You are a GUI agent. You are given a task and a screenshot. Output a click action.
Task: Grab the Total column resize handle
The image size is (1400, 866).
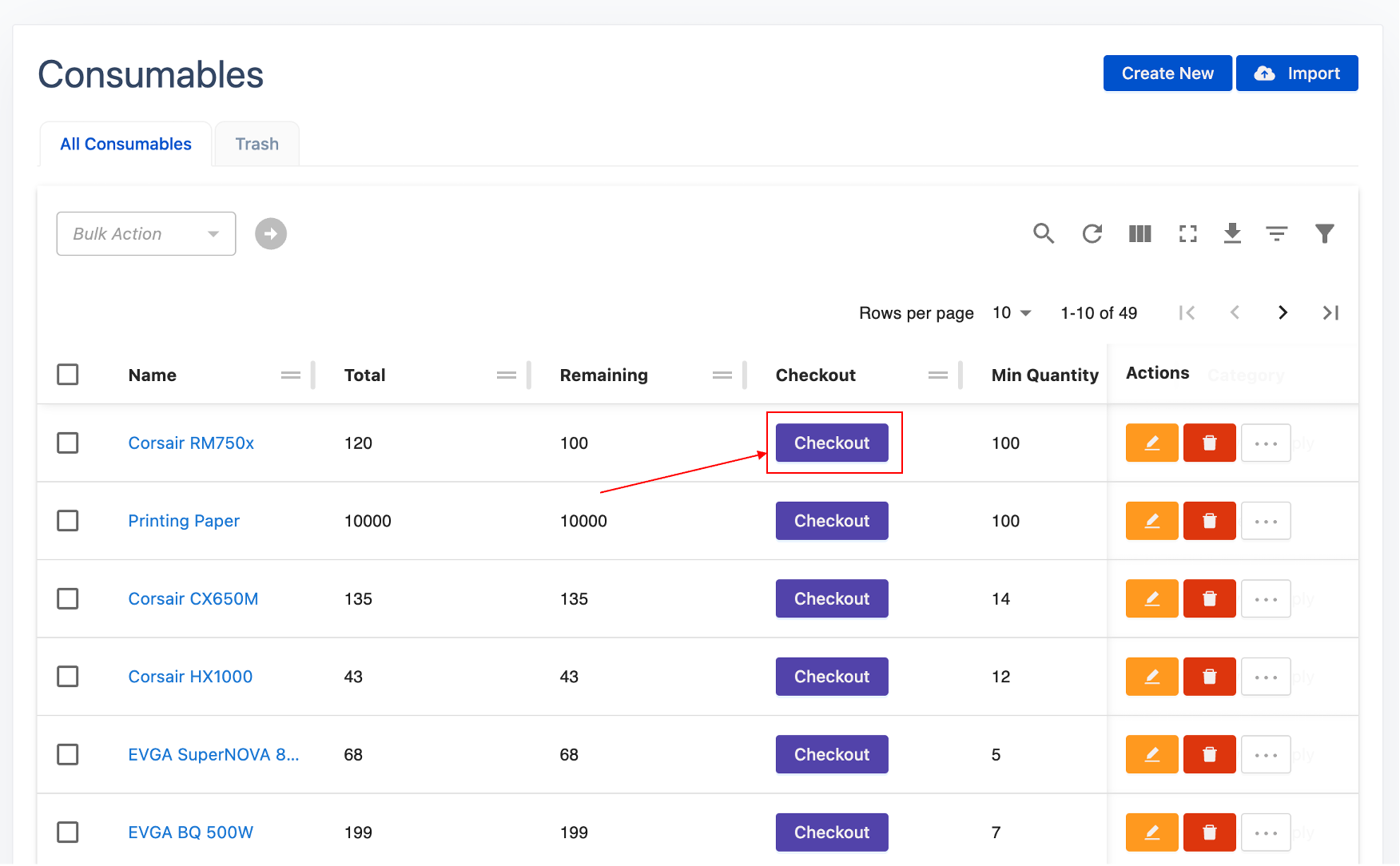[529, 375]
